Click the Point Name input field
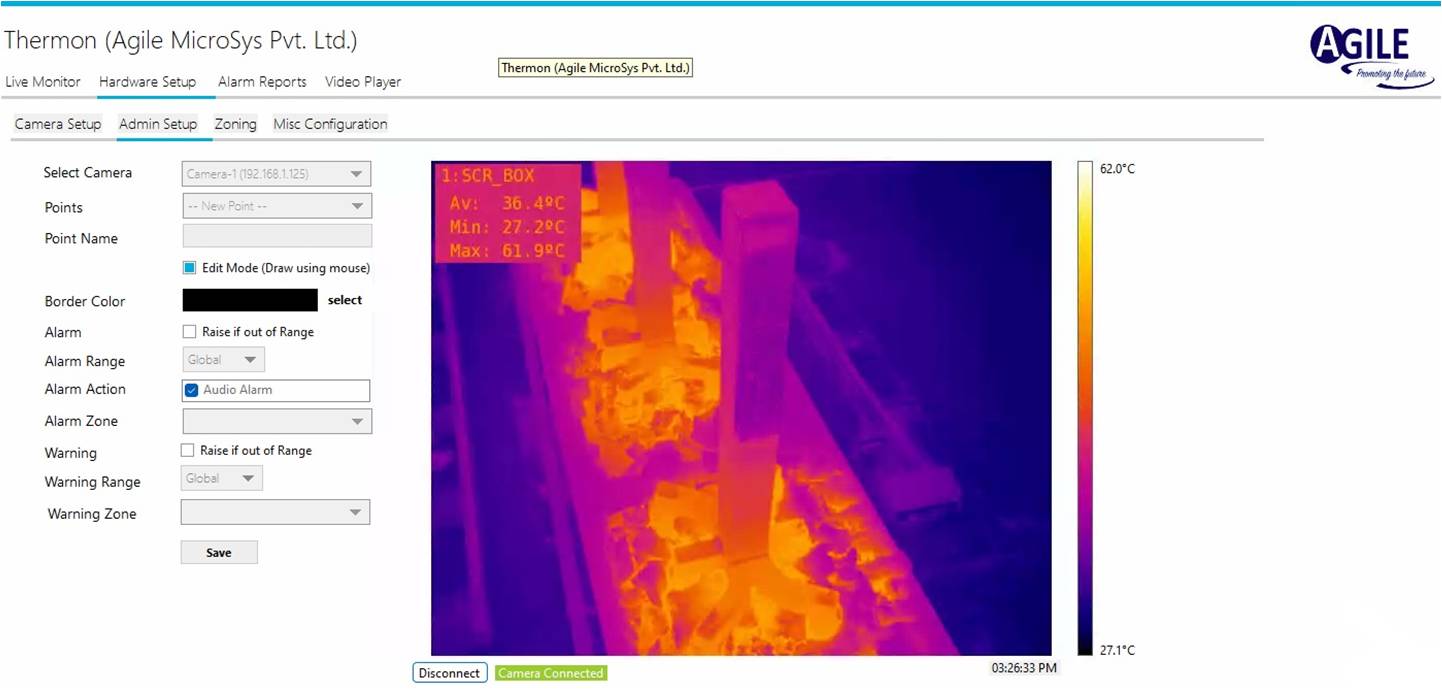The image size is (1442, 689). 277,236
